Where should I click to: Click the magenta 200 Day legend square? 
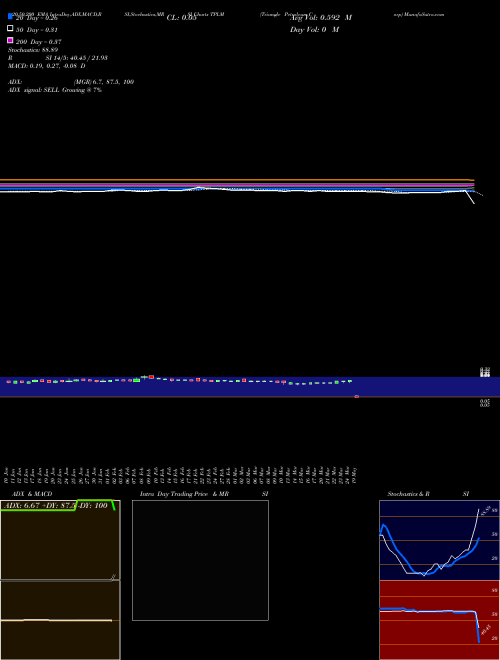[10, 40]
